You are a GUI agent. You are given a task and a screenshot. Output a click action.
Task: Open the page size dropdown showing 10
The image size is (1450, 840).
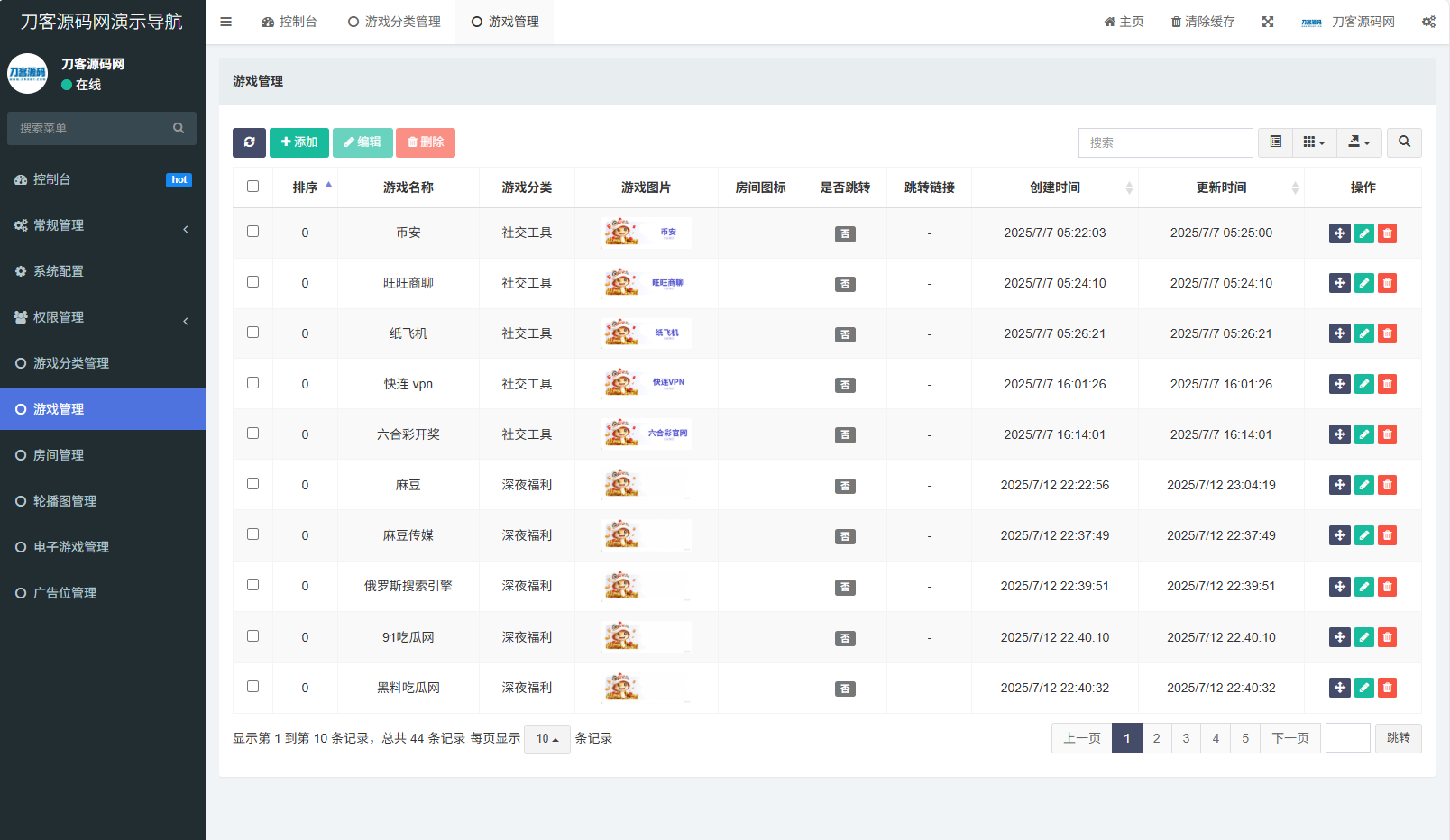coord(546,738)
